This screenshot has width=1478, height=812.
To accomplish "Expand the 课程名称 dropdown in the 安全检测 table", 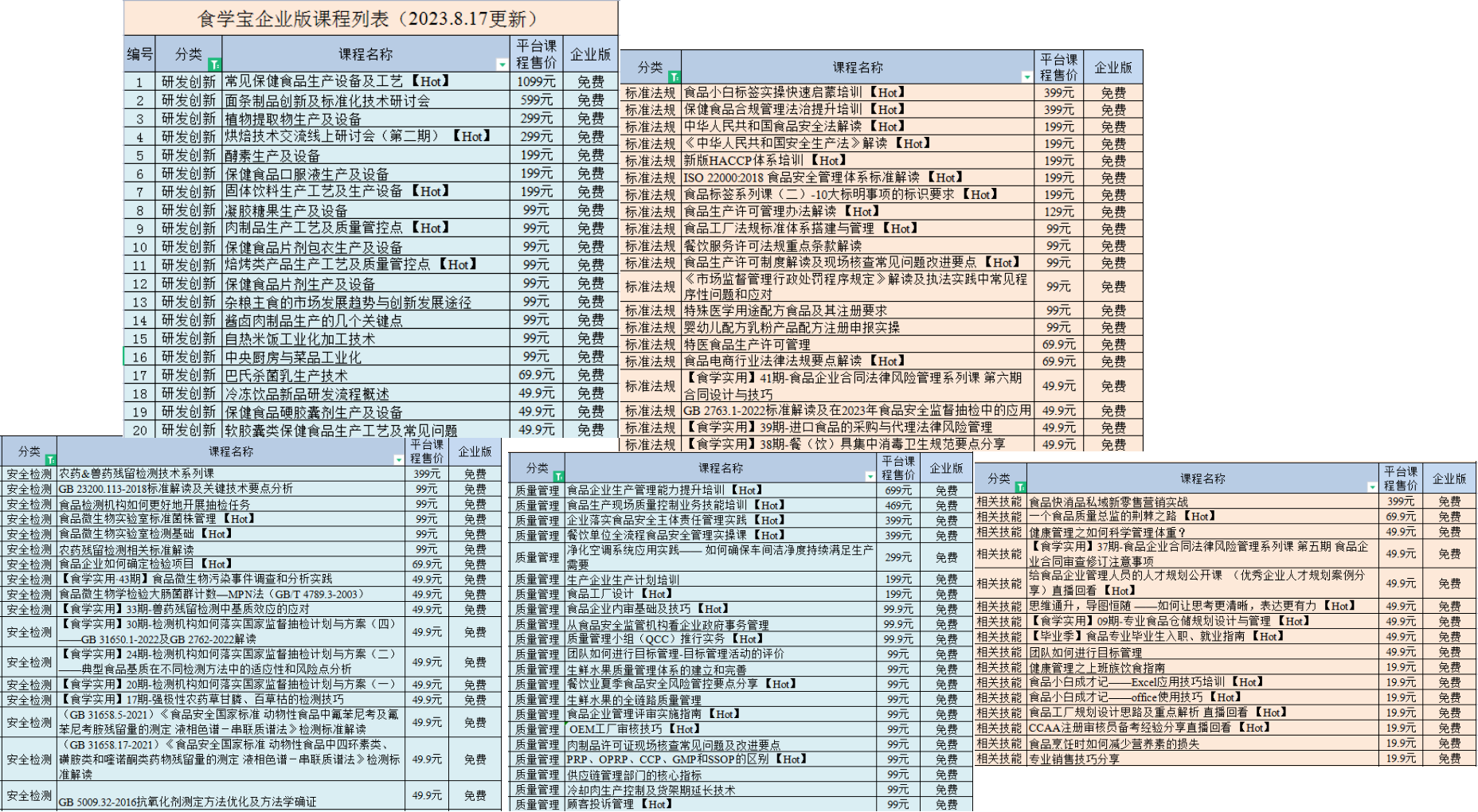I will pyautogui.click(x=398, y=460).
